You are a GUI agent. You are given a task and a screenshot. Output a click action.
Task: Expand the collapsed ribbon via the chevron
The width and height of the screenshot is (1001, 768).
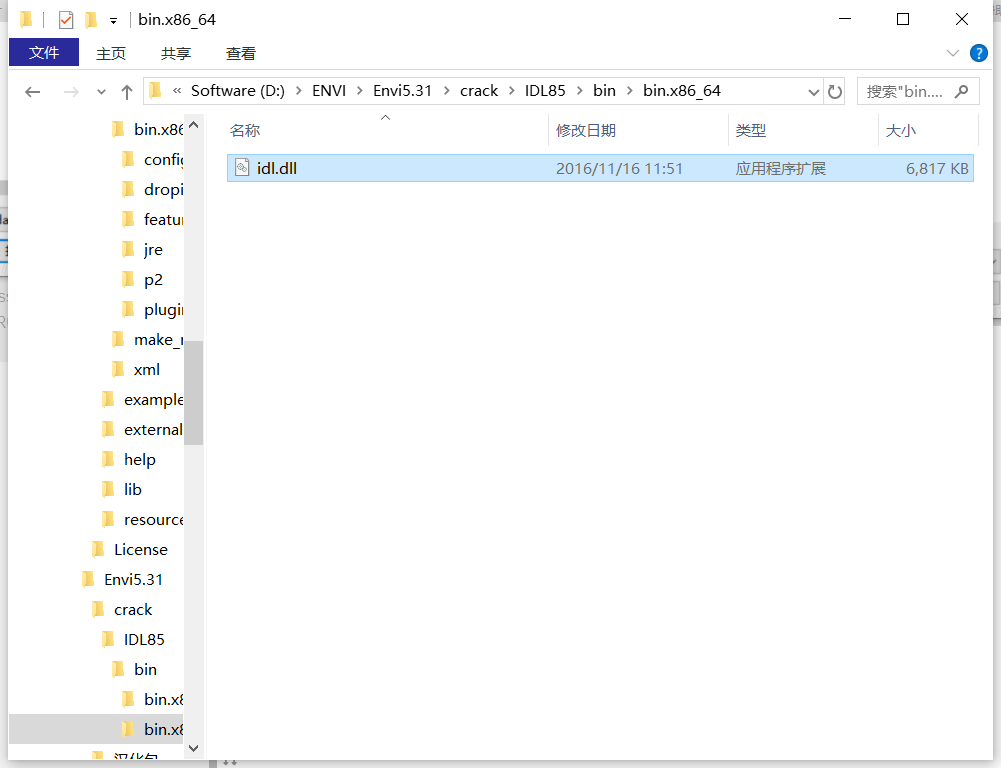click(x=952, y=53)
